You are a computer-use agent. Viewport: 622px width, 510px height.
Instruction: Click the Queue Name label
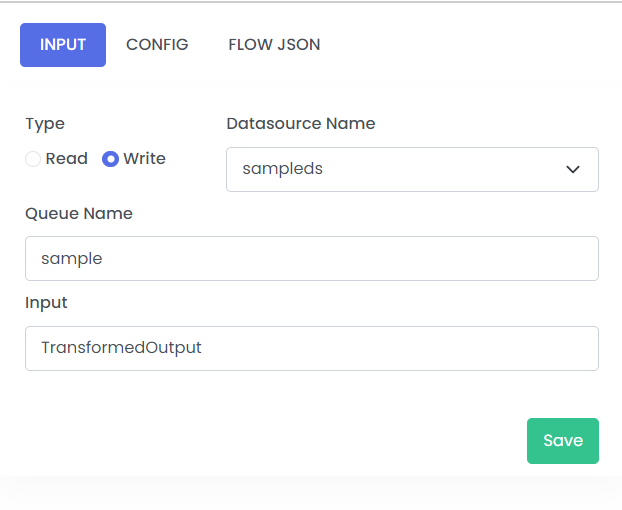coord(79,214)
